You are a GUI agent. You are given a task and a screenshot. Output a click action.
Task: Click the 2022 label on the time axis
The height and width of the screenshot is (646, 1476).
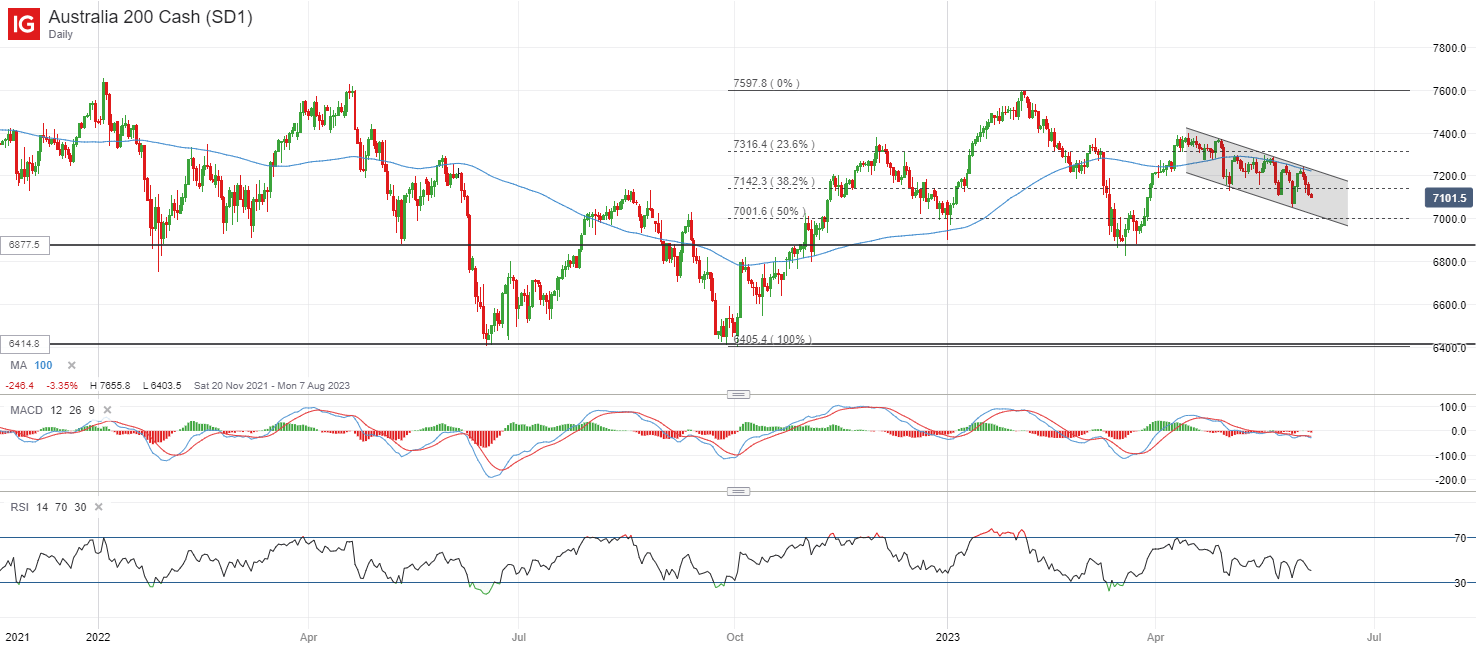coord(98,635)
